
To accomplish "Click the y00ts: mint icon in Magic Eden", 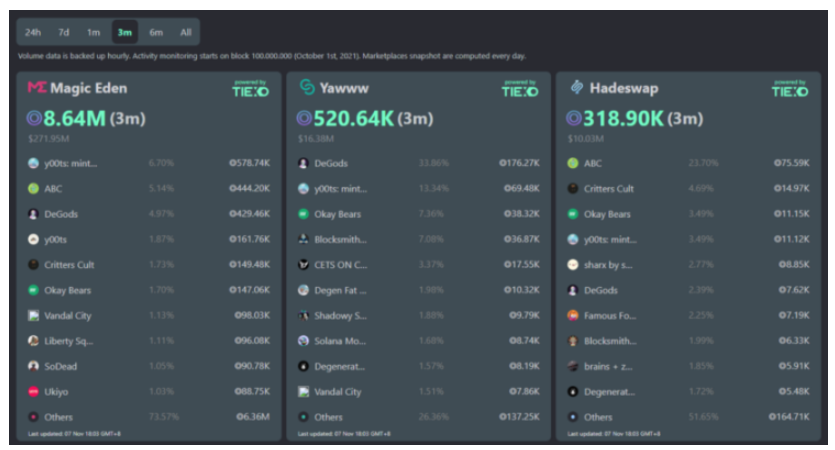I will [x=34, y=163].
